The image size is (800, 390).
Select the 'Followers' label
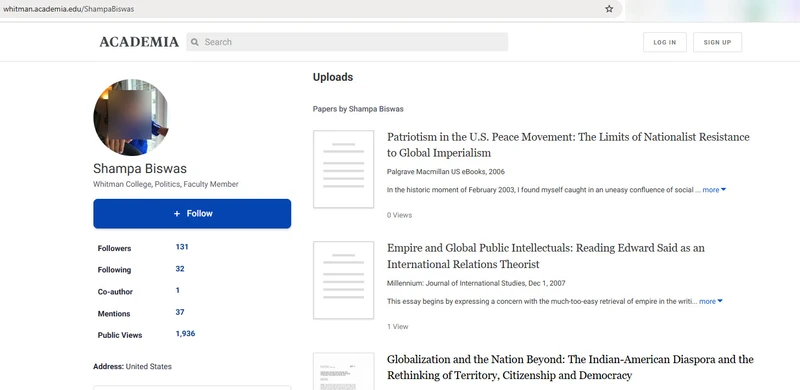pos(114,249)
